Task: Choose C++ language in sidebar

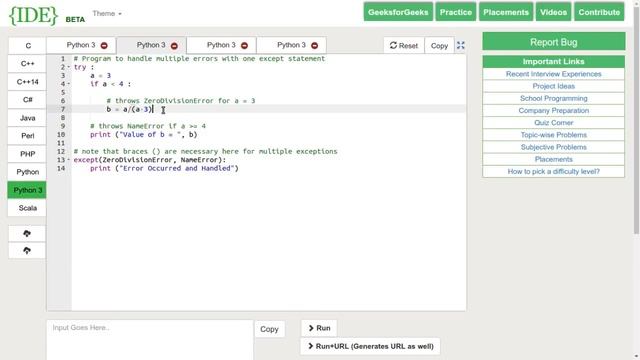Action: pyautogui.click(x=28, y=64)
